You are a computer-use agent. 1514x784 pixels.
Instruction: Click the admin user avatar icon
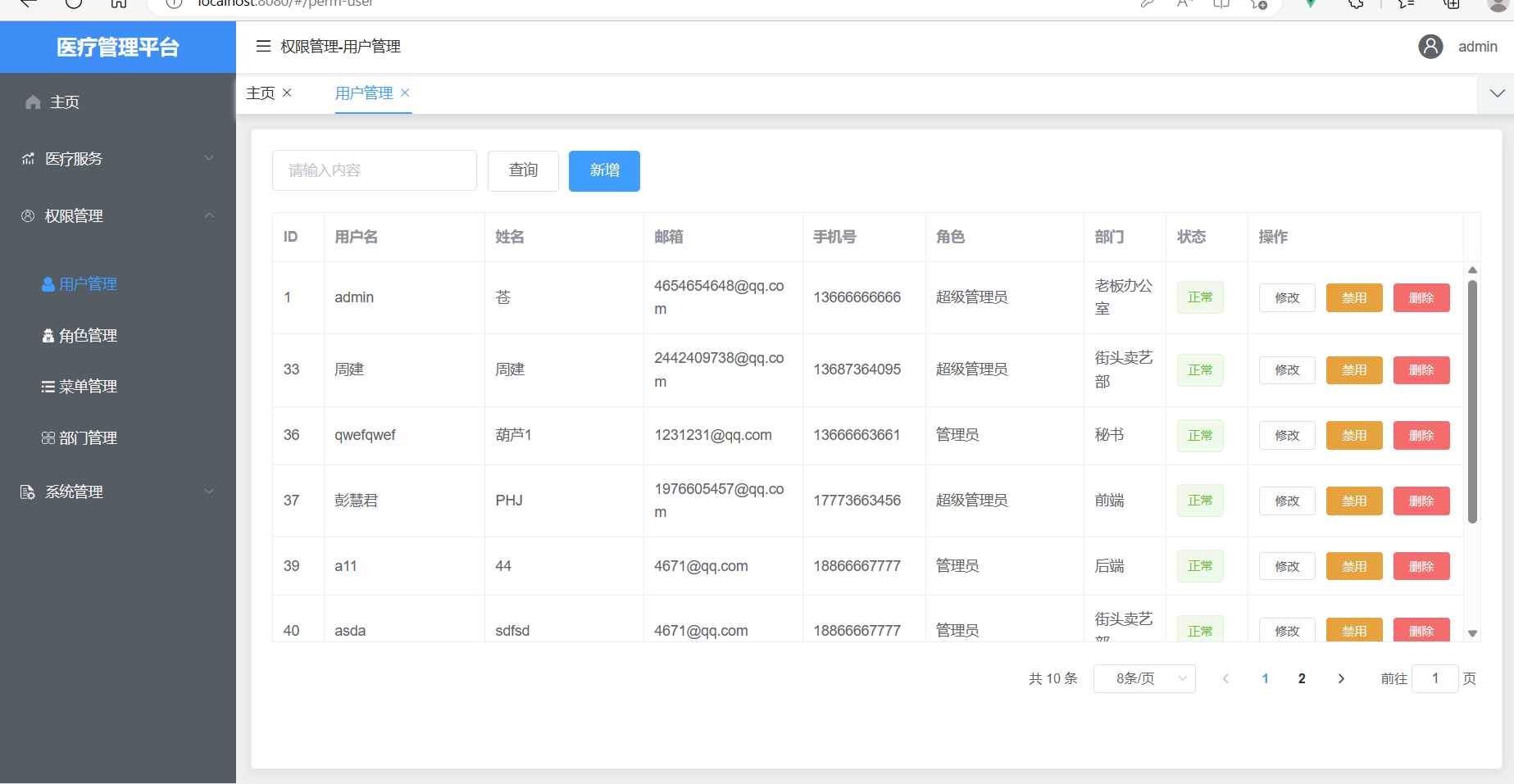pyautogui.click(x=1430, y=47)
